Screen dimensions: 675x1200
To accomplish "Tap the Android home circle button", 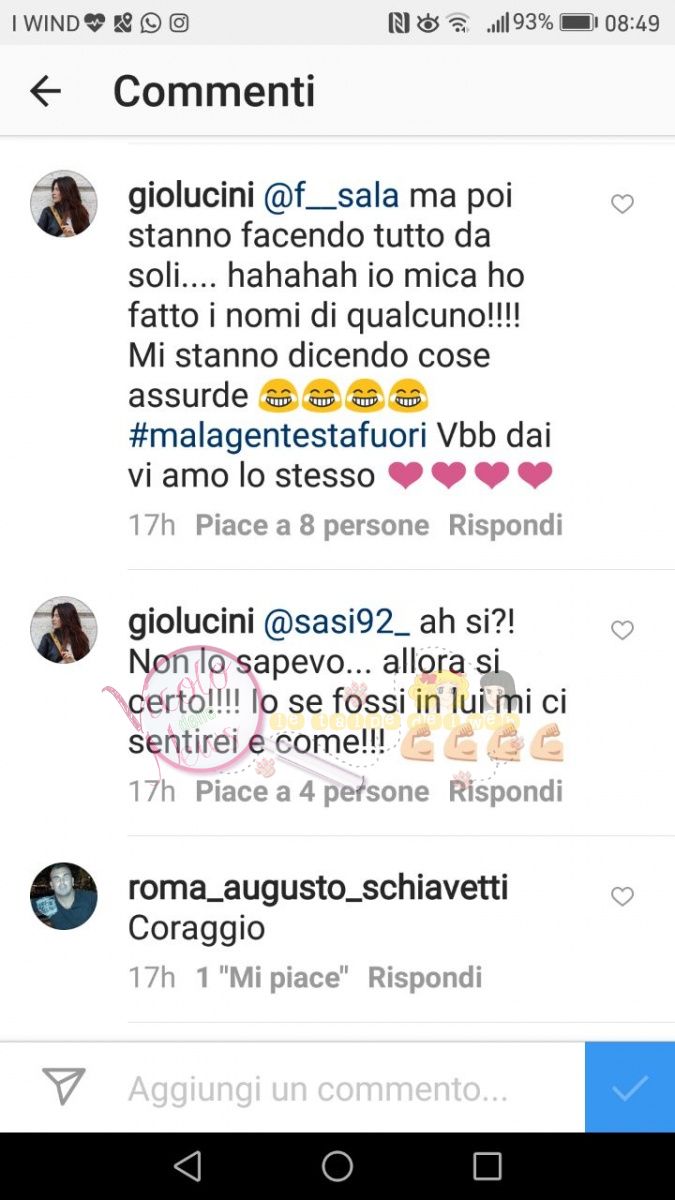I will [x=337, y=1166].
